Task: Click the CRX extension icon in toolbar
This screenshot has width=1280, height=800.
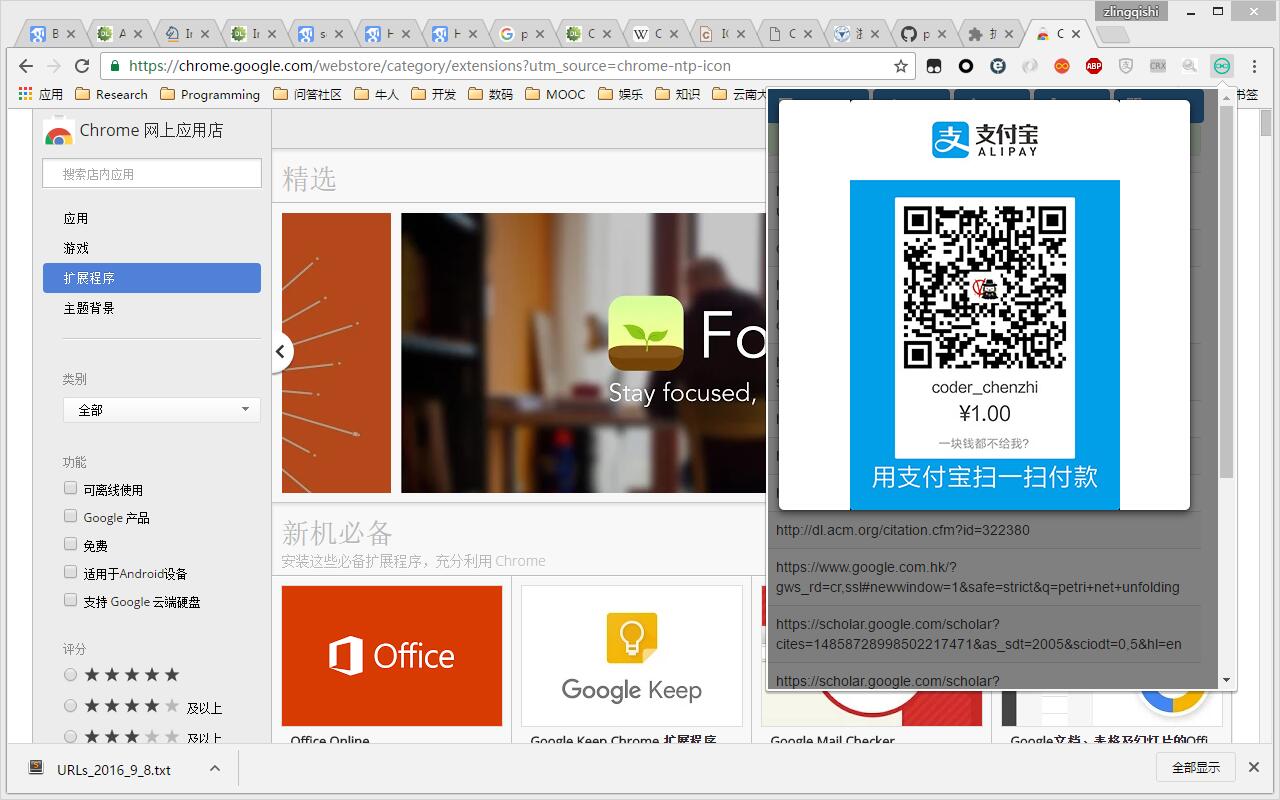Action: pos(1158,66)
